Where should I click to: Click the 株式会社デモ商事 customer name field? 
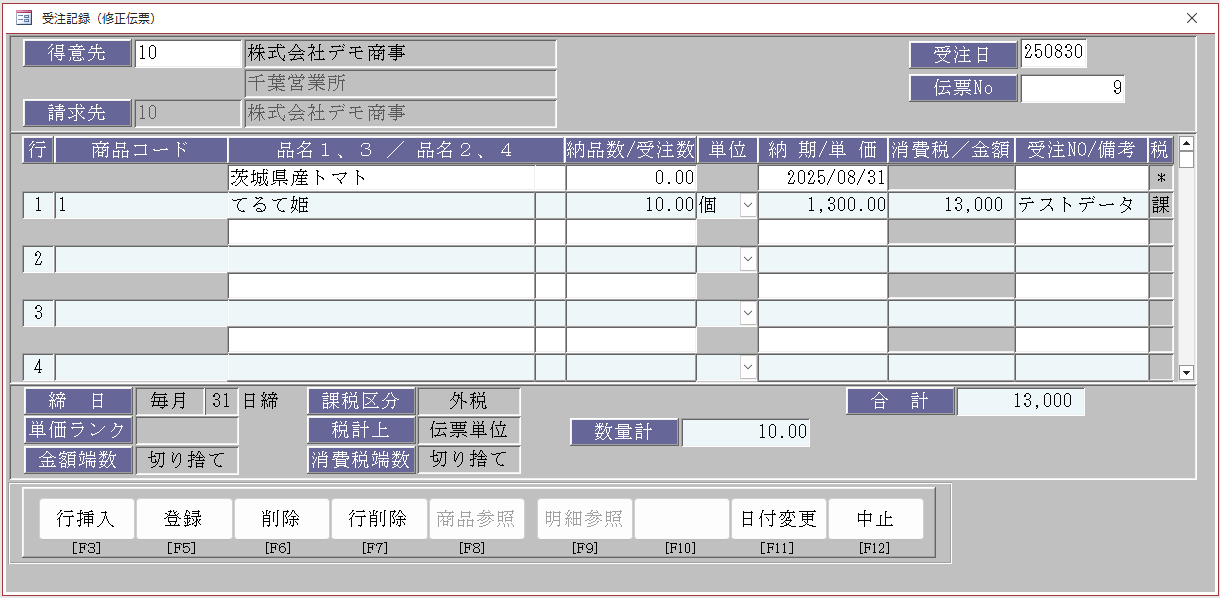tap(400, 54)
